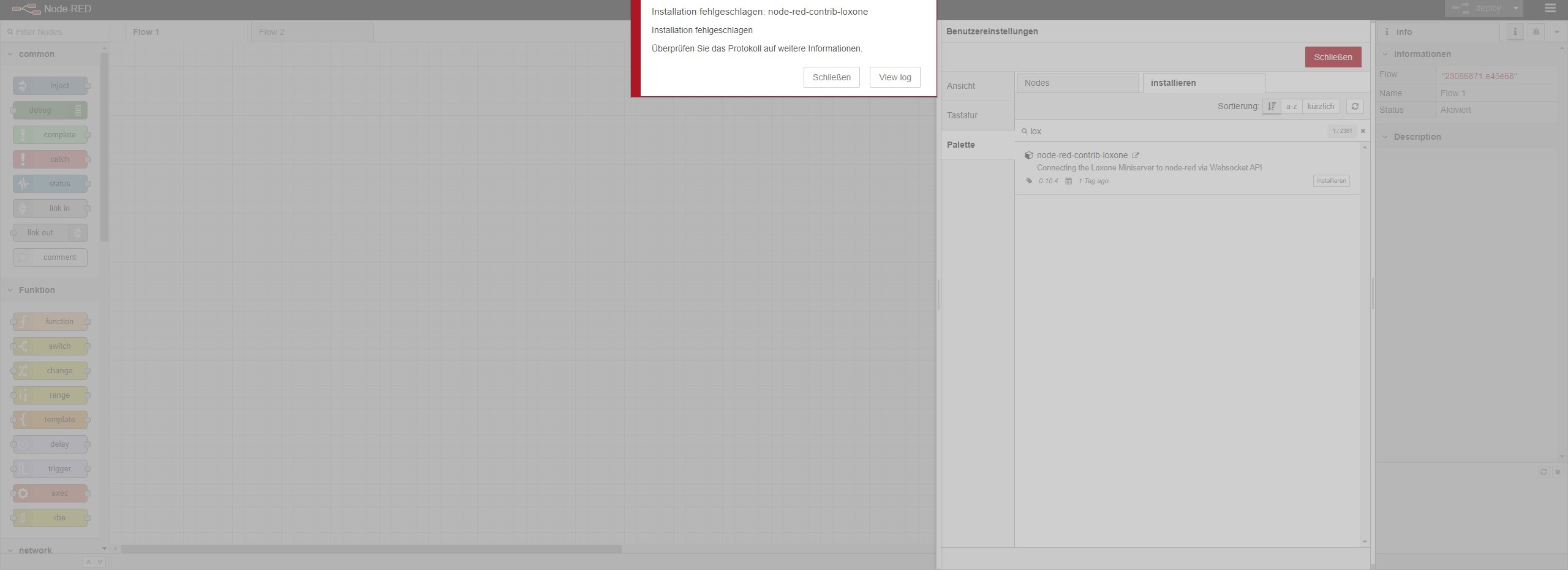The image size is (1568, 570).
Task: Select the function node in palette
Action: click(50, 322)
